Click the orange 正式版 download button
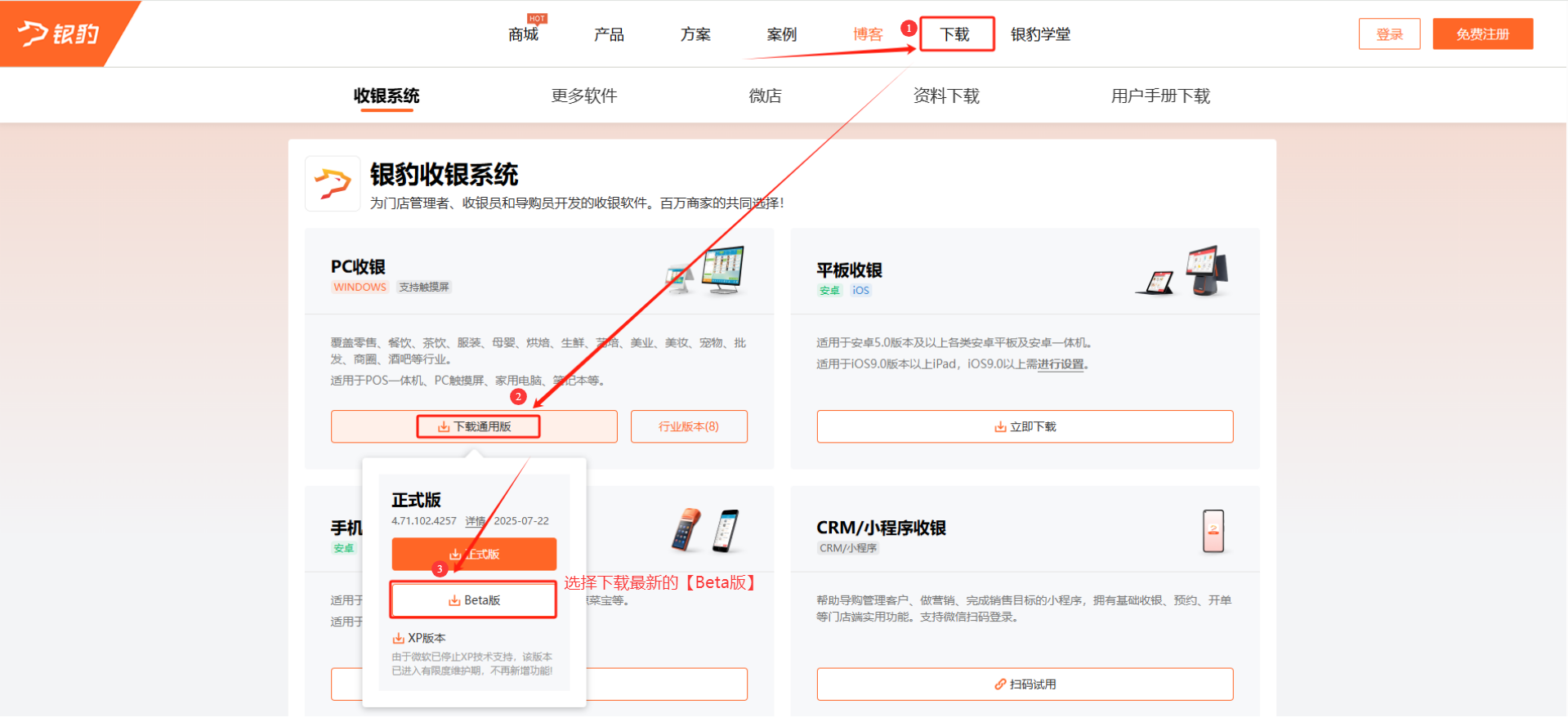 click(474, 554)
